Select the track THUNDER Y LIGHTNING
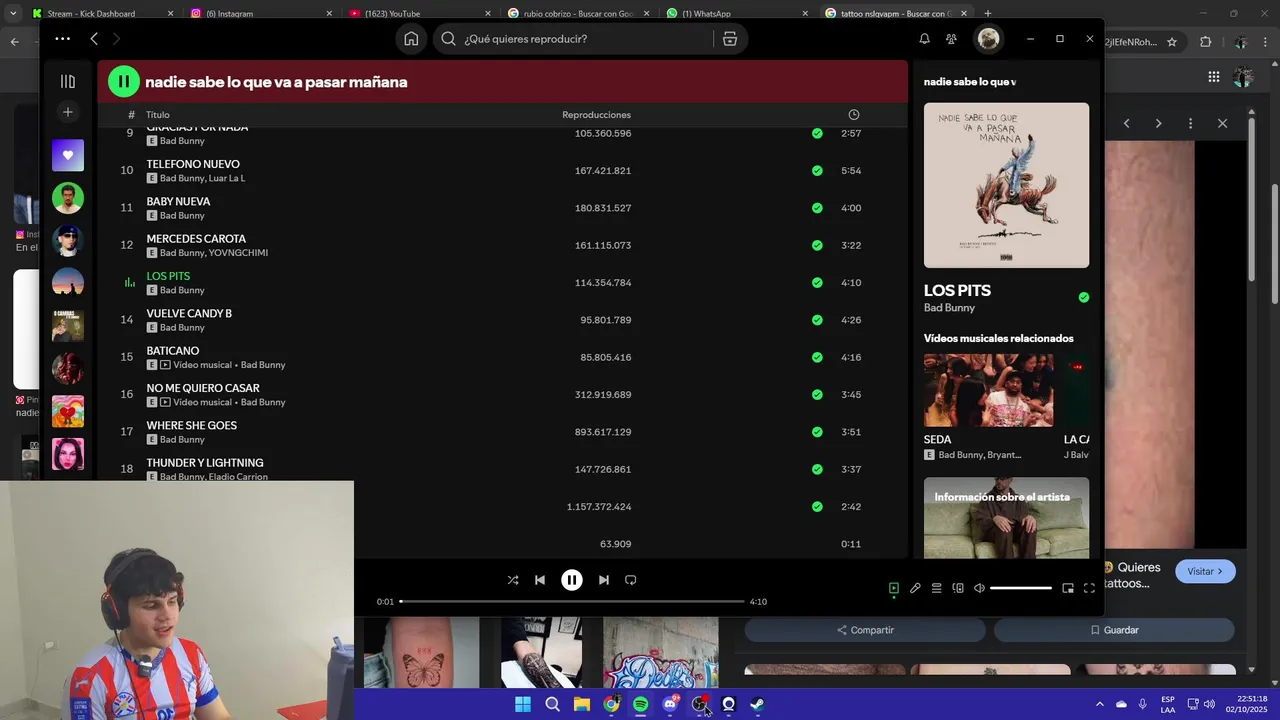Image resolution: width=1280 pixels, height=720 pixels. click(205, 463)
